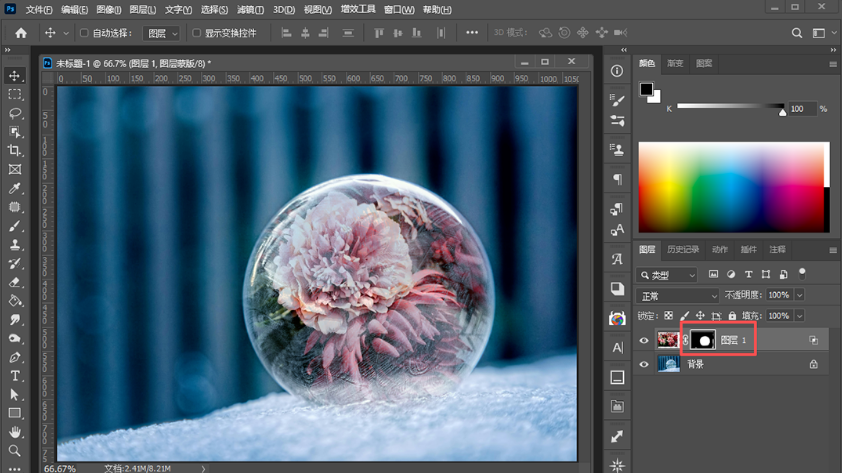Enable the 显示变换控件 checkbox
Image resolution: width=842 pixels, height=473 pixels.
pos(197,33)
